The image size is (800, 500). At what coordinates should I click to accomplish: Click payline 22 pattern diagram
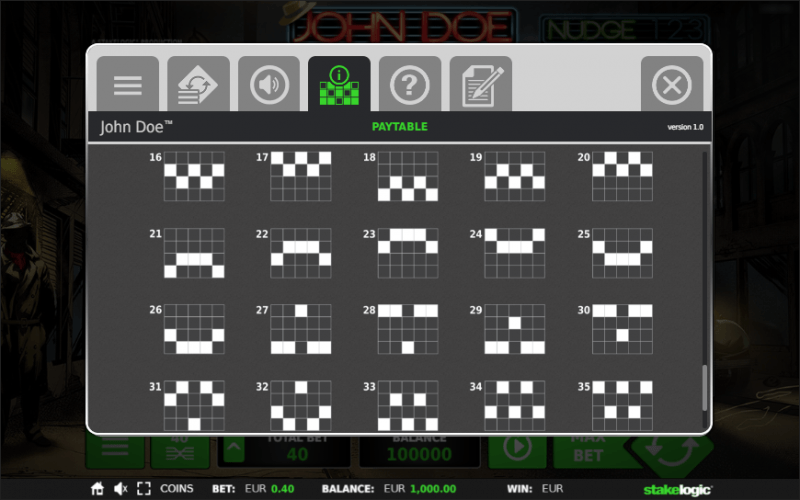[x=301, y=253]
